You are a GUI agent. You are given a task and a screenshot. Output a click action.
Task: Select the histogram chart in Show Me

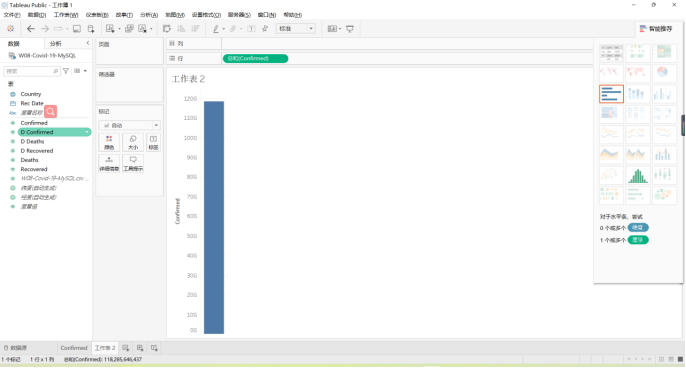(637, 175)
